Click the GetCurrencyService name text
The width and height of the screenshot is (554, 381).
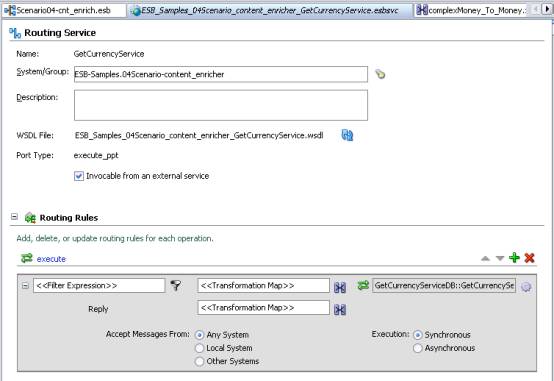[x=109, y=54]
